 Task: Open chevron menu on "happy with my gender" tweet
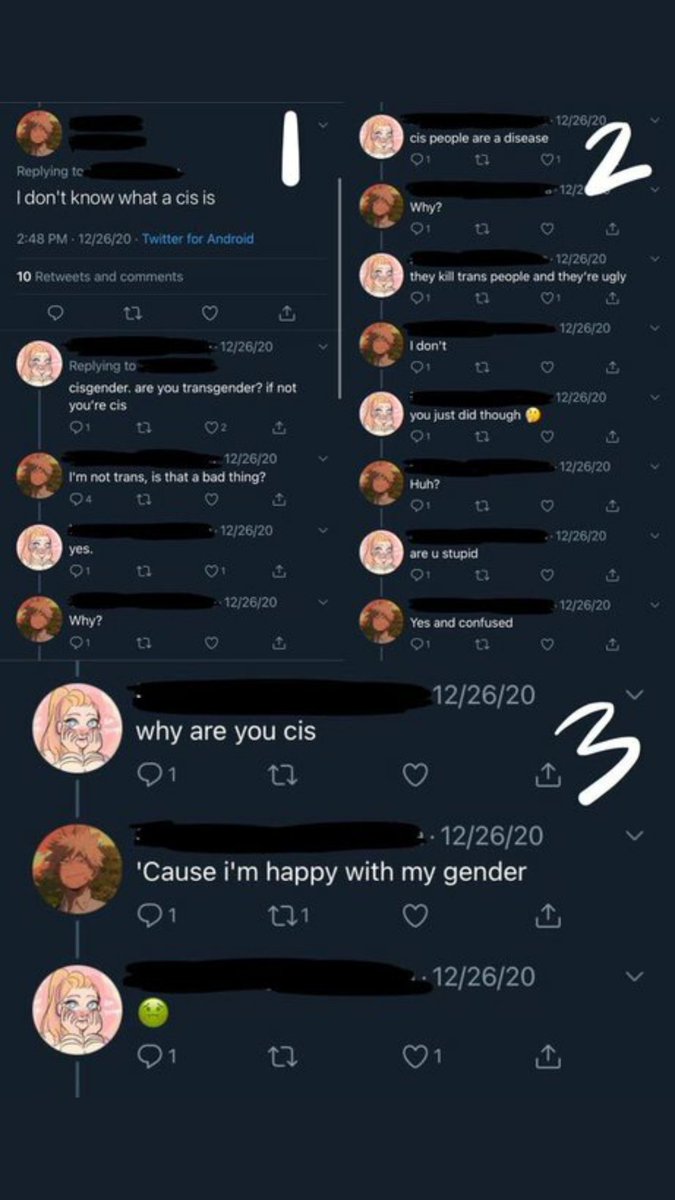point(634,835)
